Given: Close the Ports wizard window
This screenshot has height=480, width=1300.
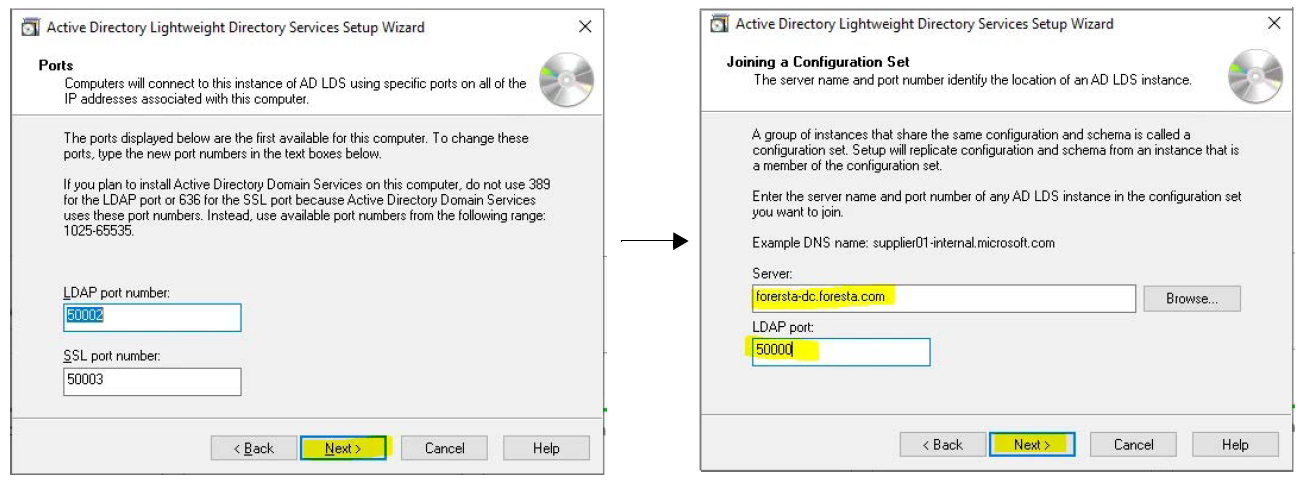Looking at the screenshot, I should click(585, 27).
